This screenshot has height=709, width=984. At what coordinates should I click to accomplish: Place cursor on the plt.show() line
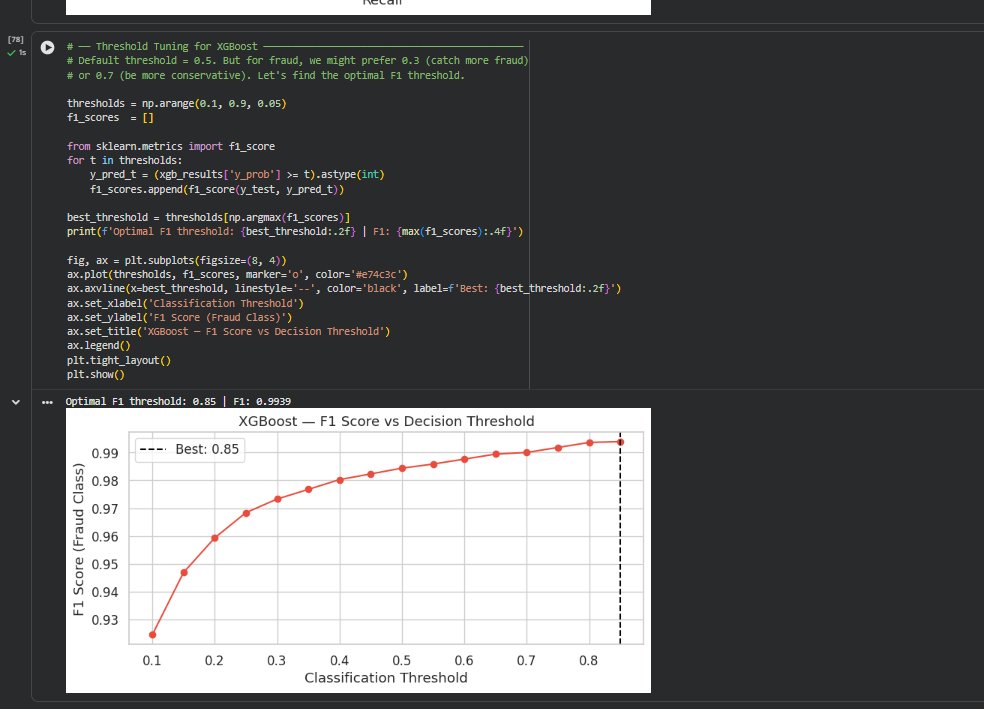[96, 374]
